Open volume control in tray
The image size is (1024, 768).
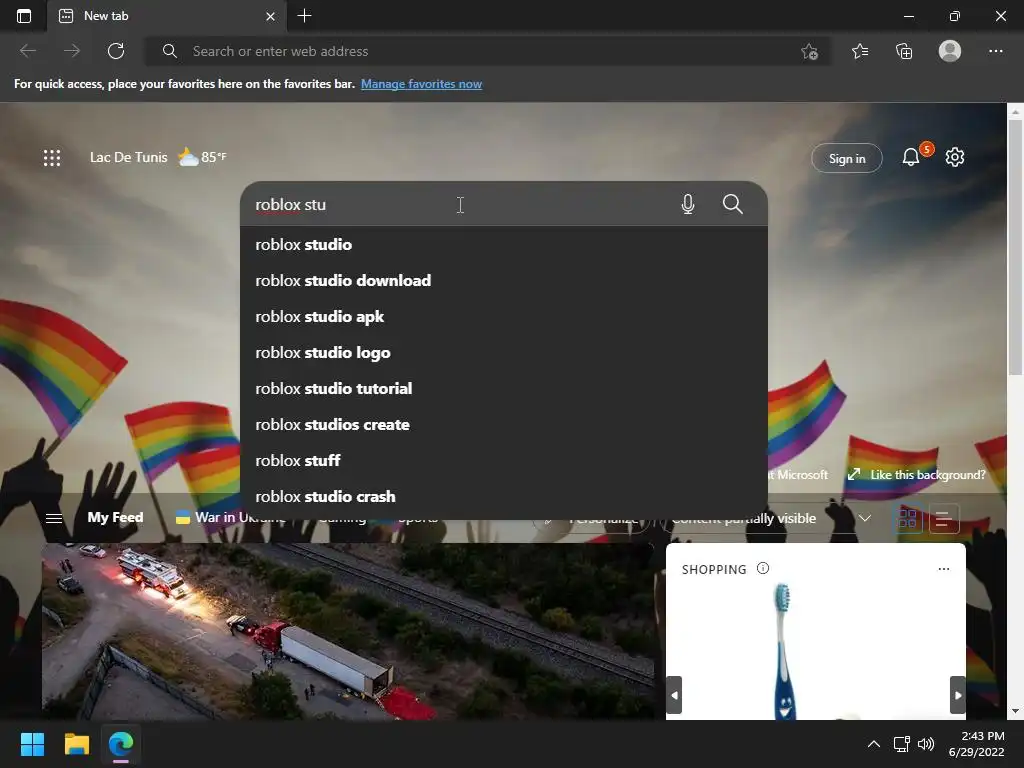coord(925,744)
